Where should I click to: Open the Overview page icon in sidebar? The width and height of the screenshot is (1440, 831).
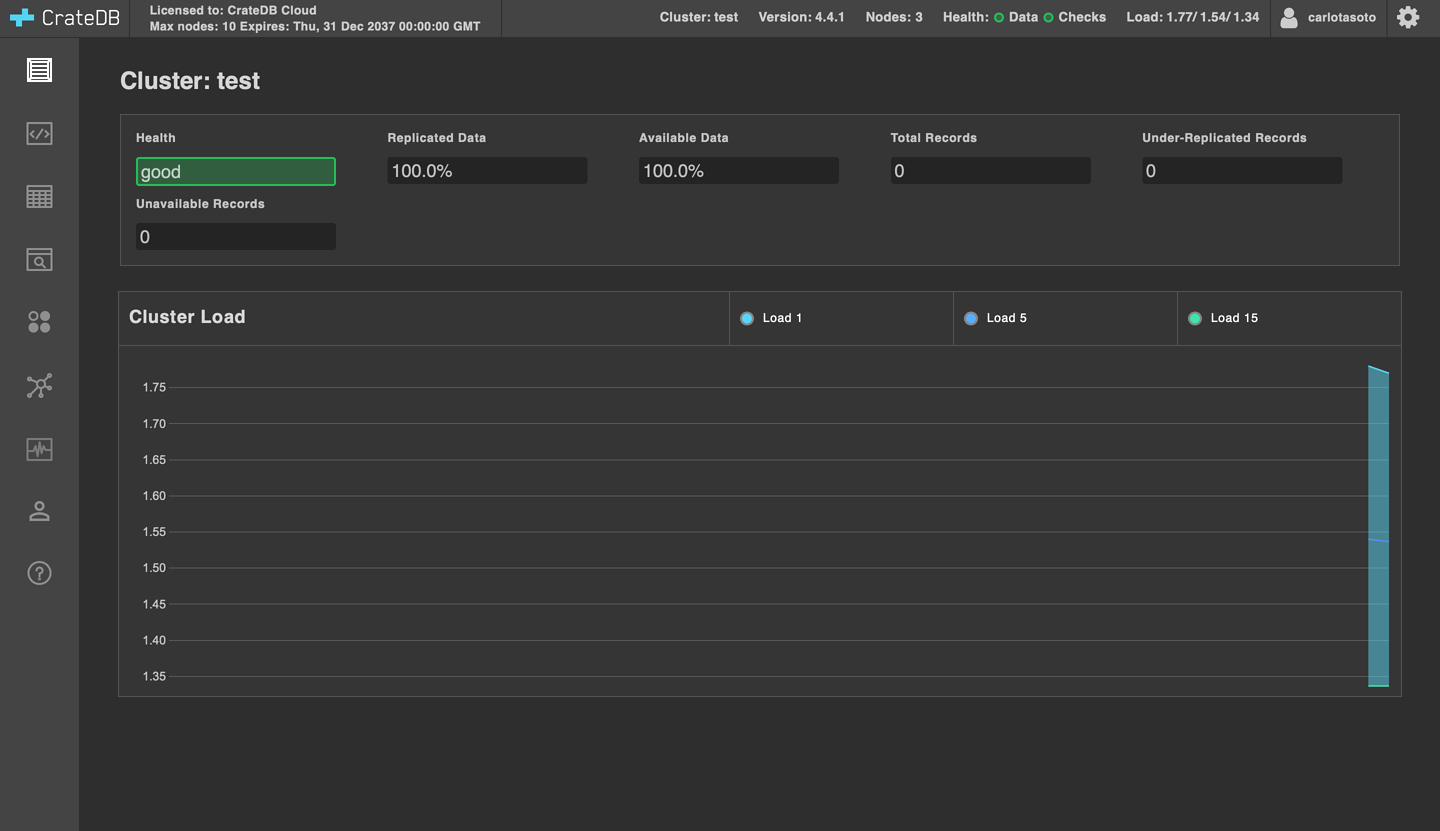coord(39,70)
